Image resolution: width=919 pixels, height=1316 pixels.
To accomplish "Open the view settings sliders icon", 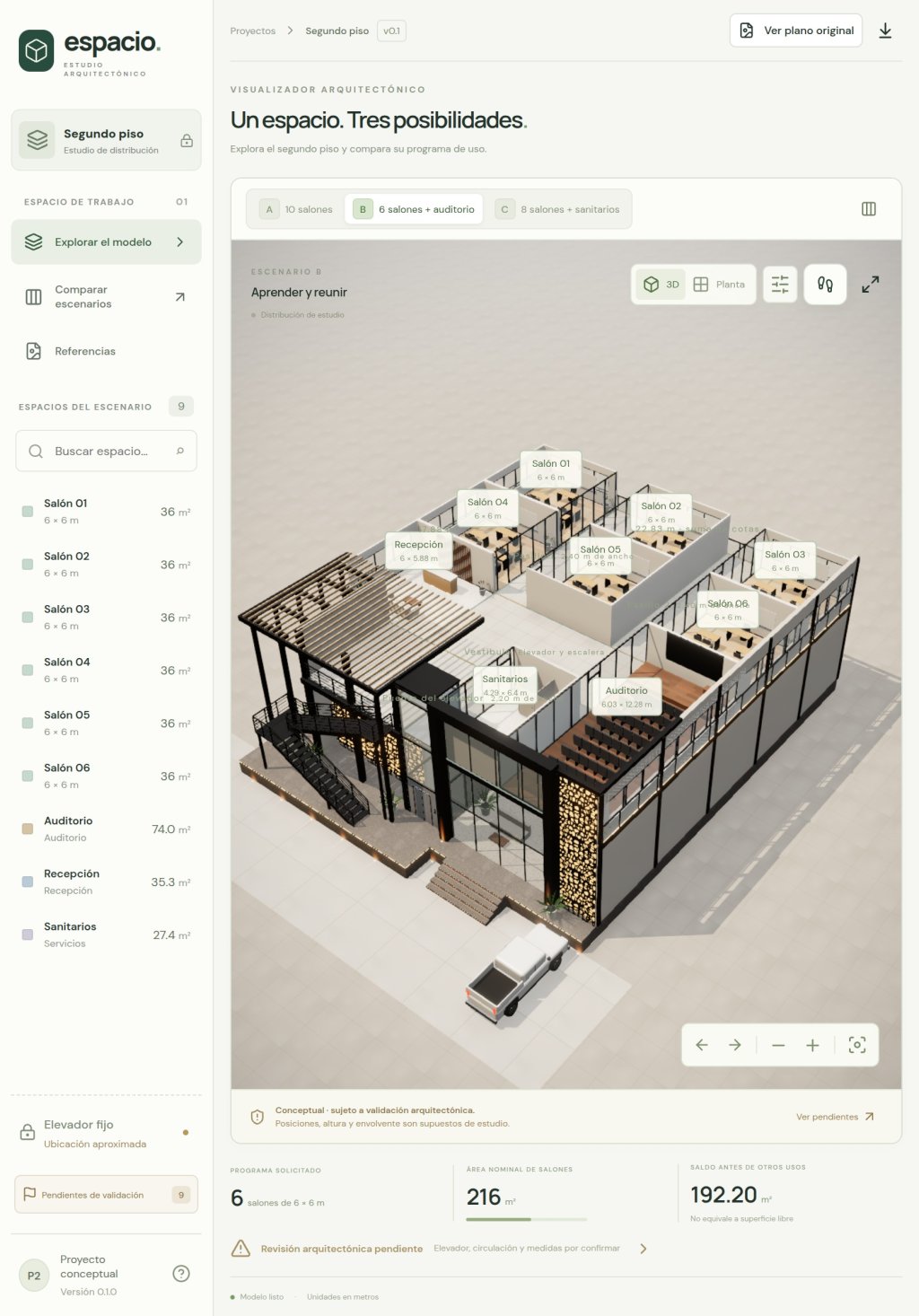I will point(780,285).
